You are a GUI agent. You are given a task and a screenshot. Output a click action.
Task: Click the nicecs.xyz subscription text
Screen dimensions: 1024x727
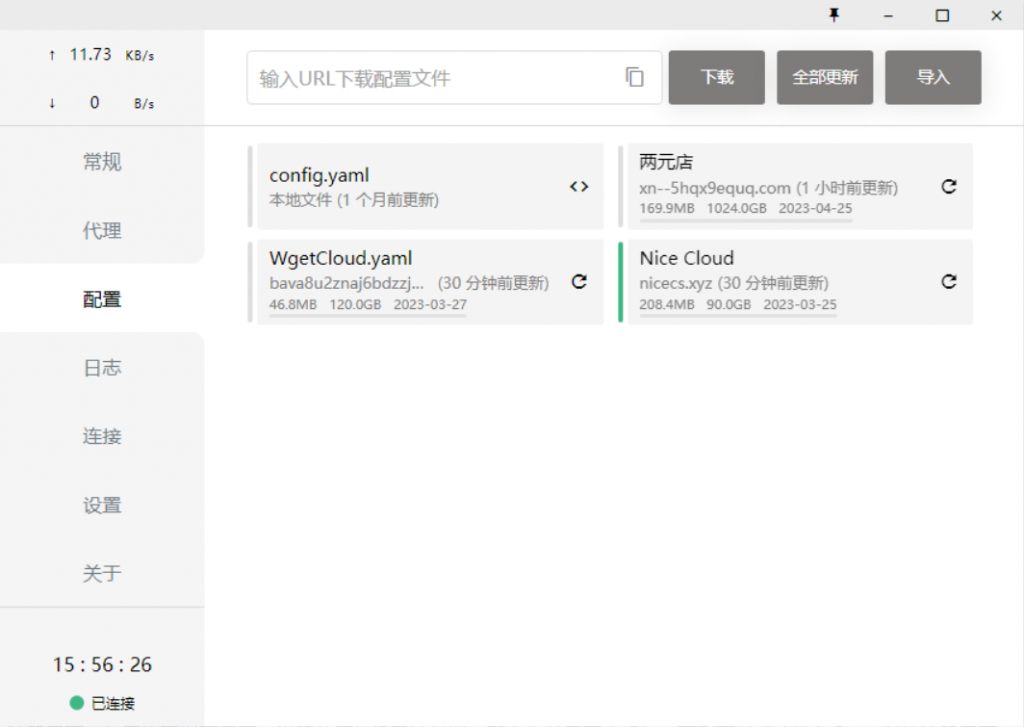pos(675,283)
